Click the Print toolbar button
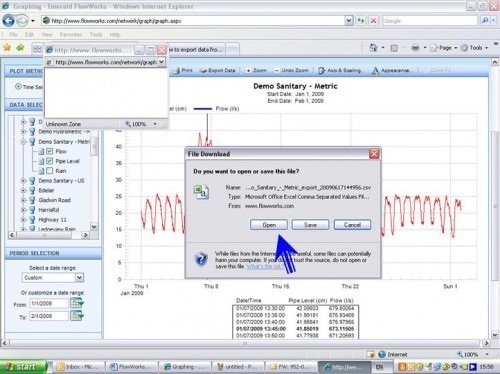Screen dimensions: 500x374 183,70
